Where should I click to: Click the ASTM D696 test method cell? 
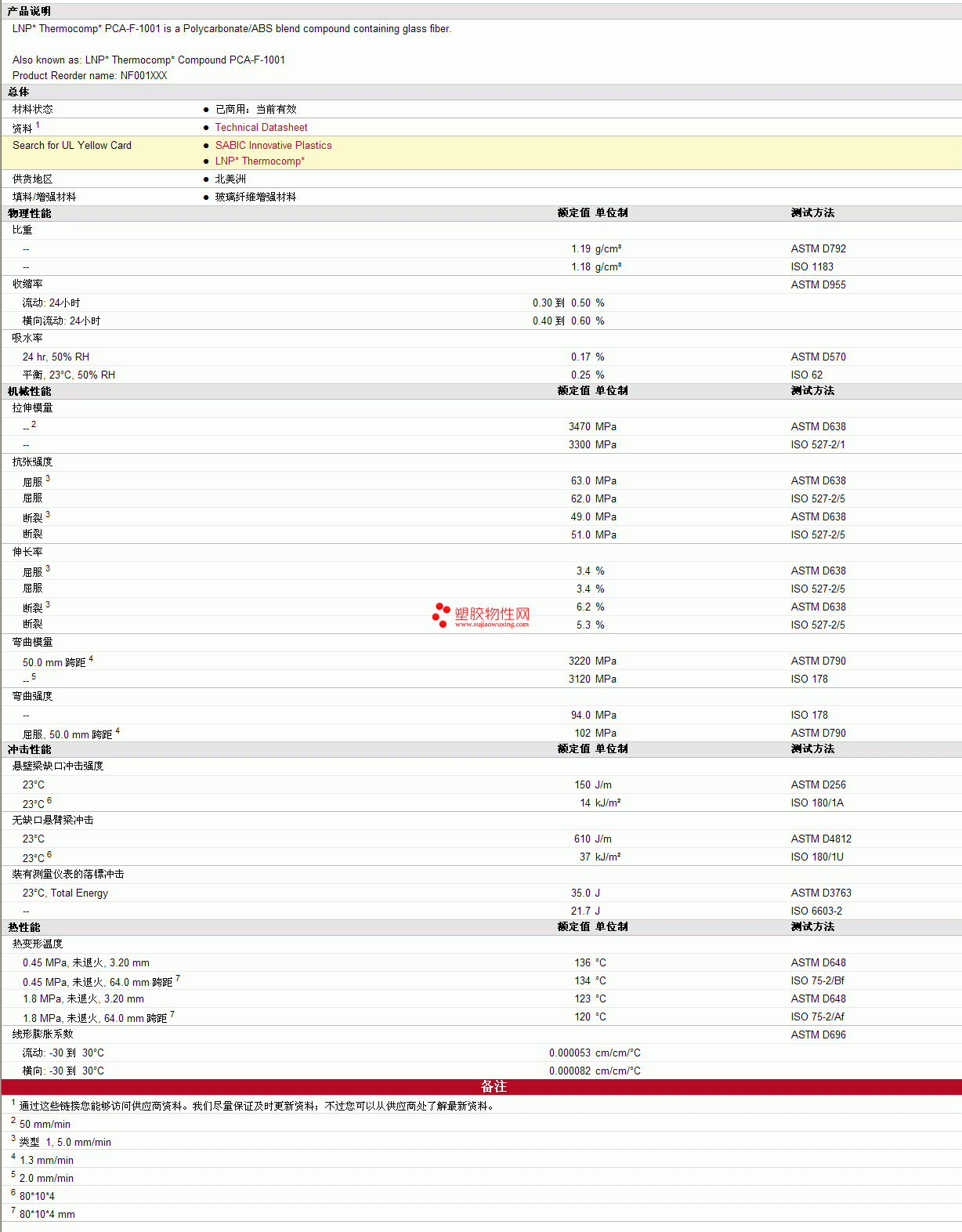point(819,1035)
